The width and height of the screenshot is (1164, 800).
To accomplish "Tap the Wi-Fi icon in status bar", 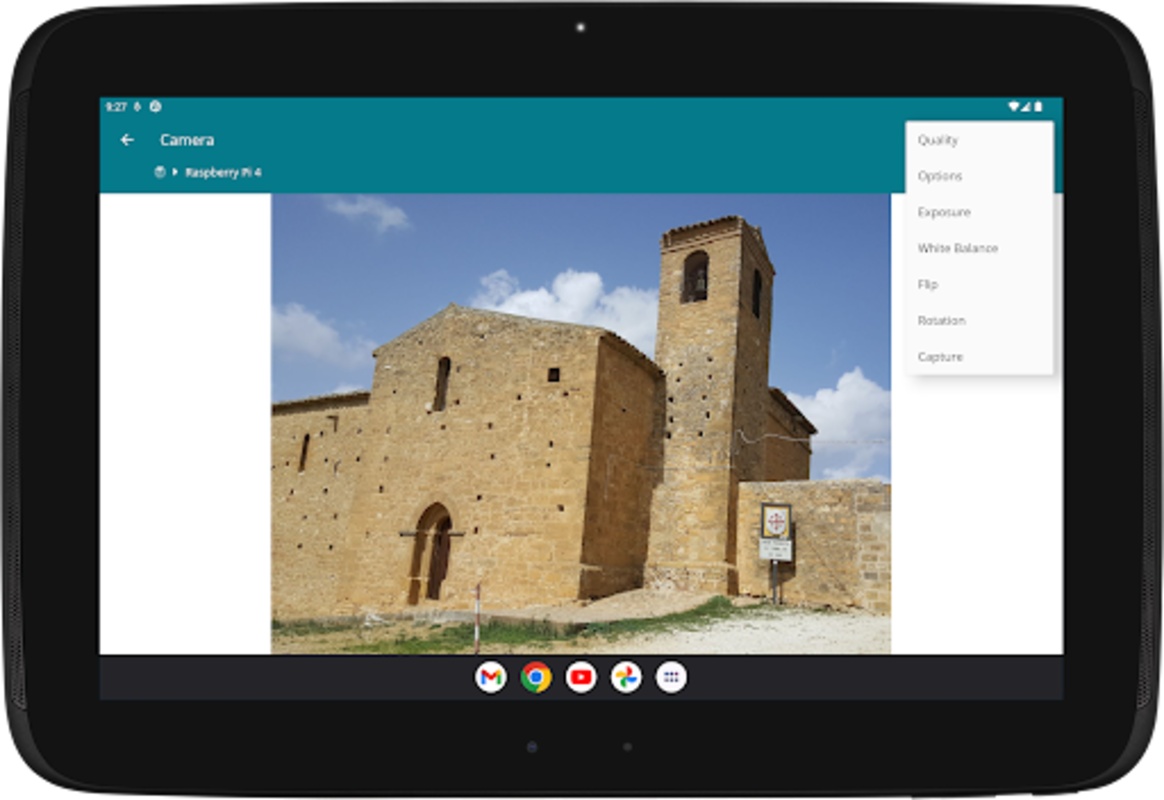I will (1013, 106).
